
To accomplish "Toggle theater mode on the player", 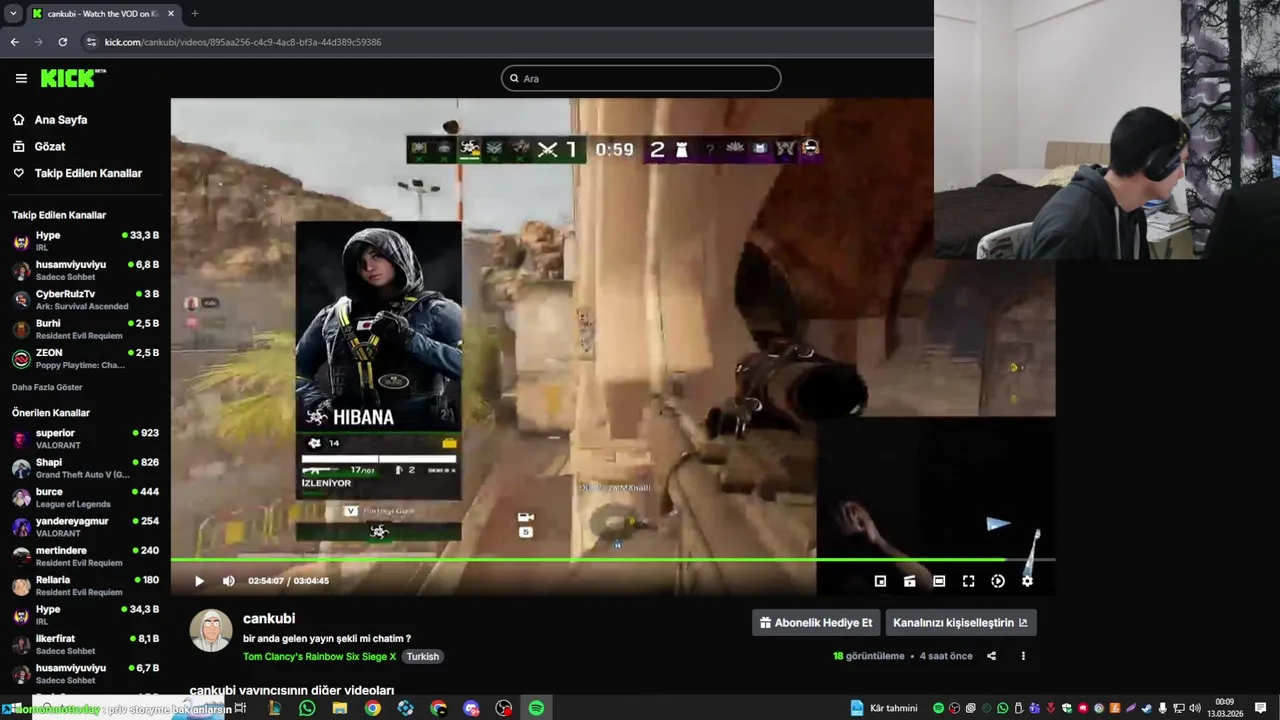I will tap(939, 581).
